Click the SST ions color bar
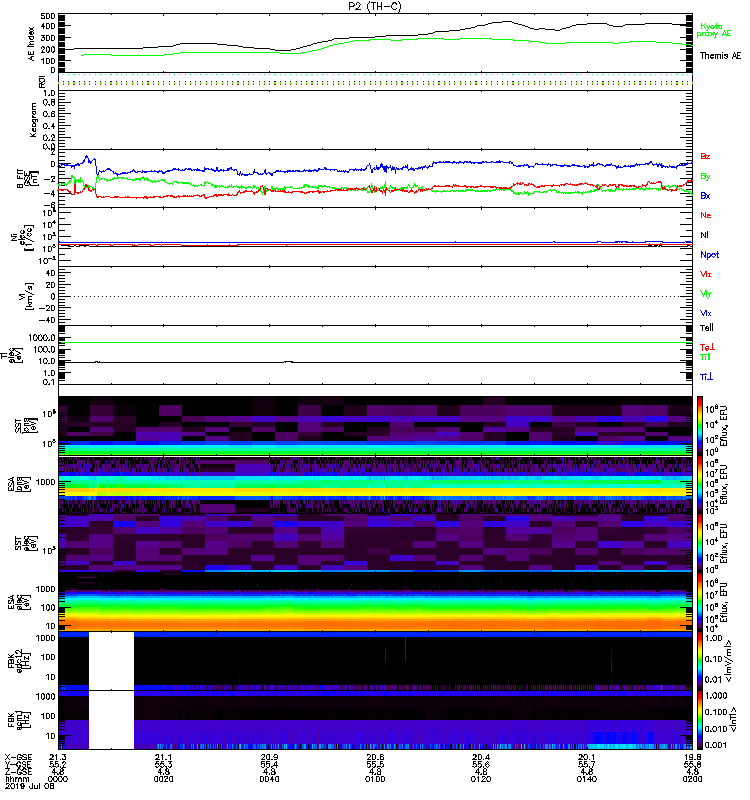The width and height of the screenshot is (750, 800). [x=700, y=426]
